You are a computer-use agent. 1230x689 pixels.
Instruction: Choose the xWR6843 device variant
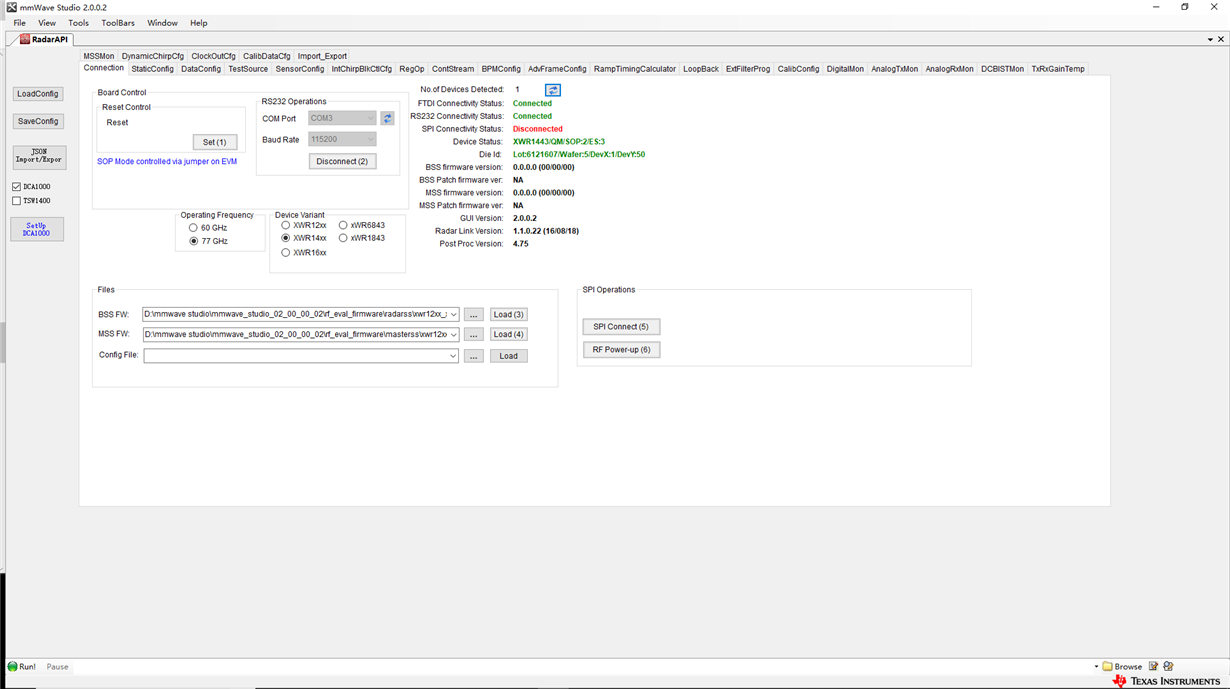coord(343,225)
